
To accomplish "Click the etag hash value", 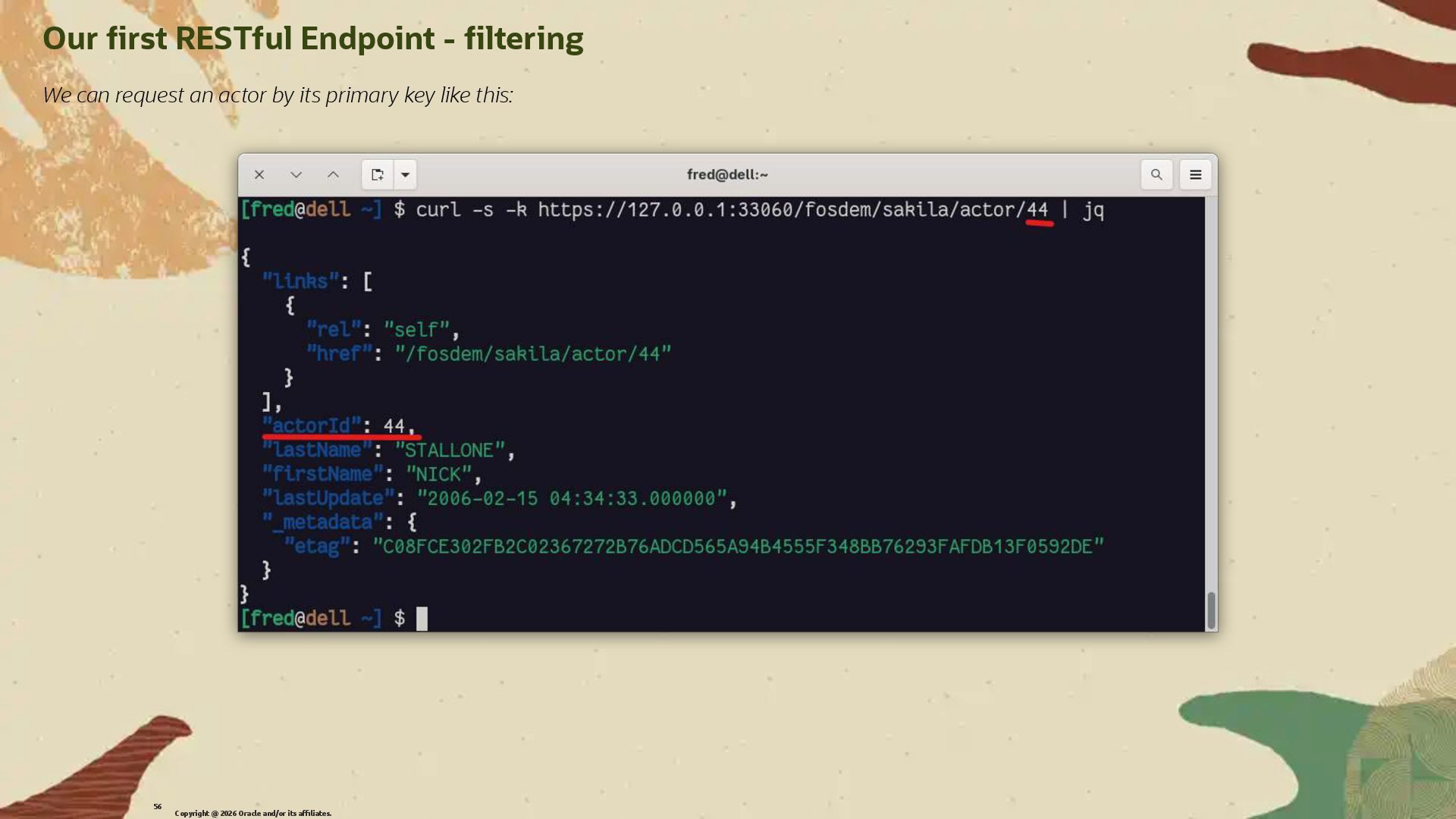I will pyautogui.click(x=737, y=547).
